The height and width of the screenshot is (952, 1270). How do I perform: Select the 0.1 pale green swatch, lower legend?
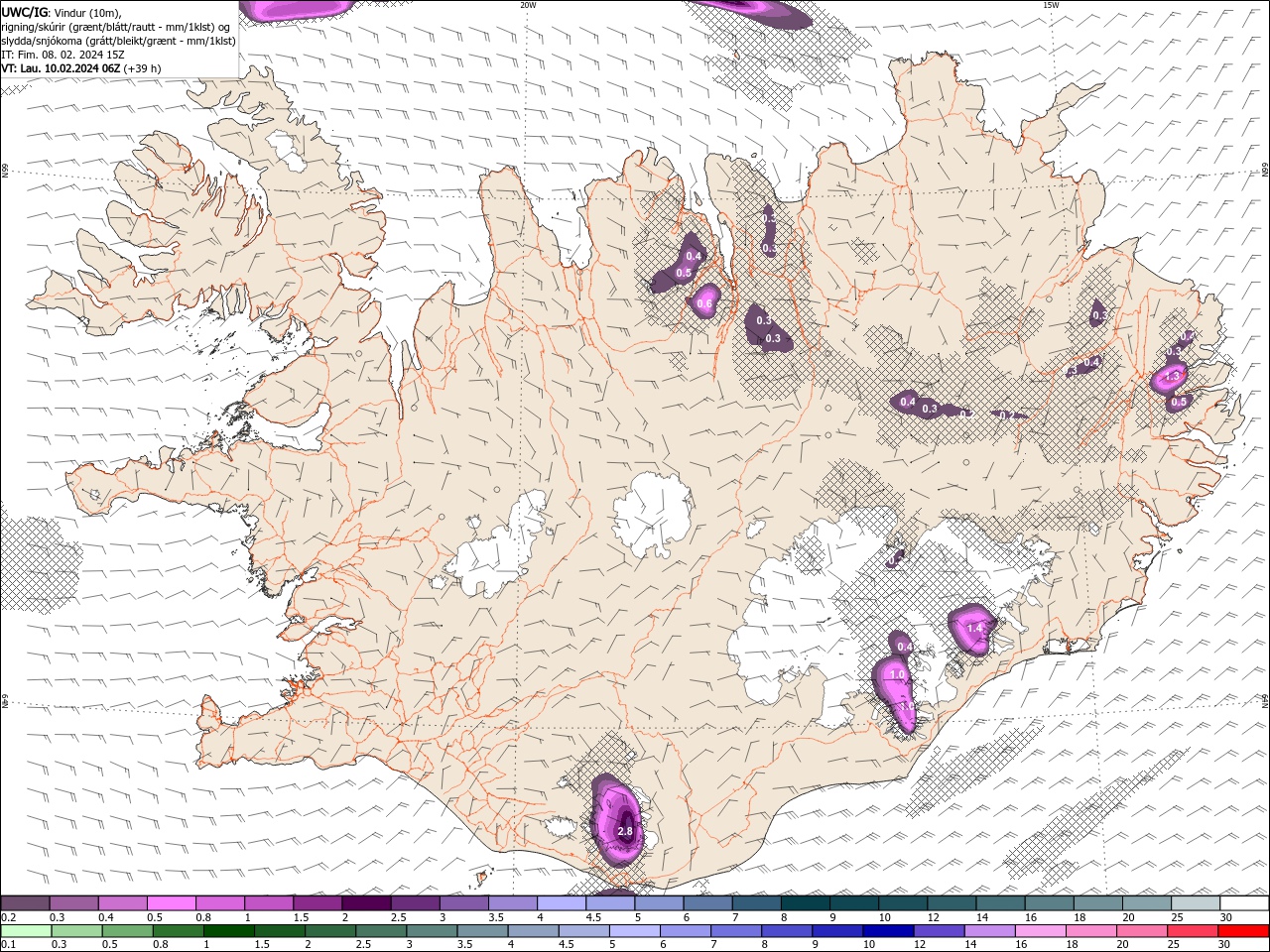point(26,931)
